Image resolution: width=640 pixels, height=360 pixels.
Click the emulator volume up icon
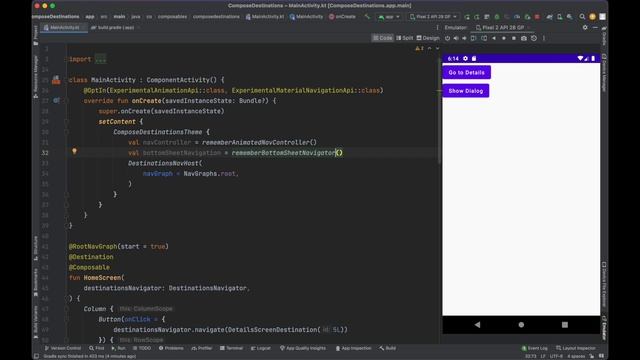[456, 38]
